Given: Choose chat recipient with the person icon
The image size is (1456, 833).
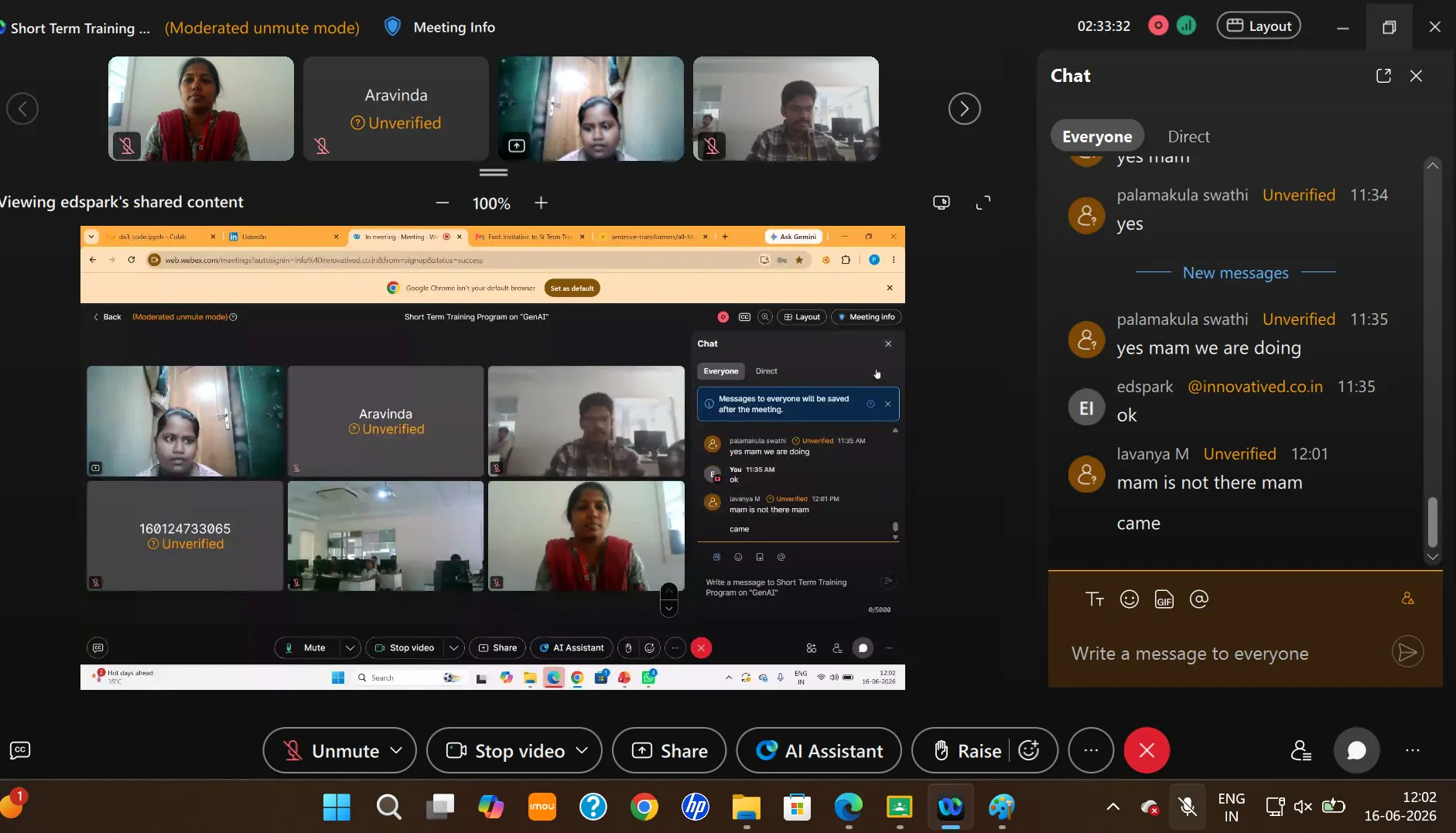Looking at the screenshot, I should (1408, 599).
